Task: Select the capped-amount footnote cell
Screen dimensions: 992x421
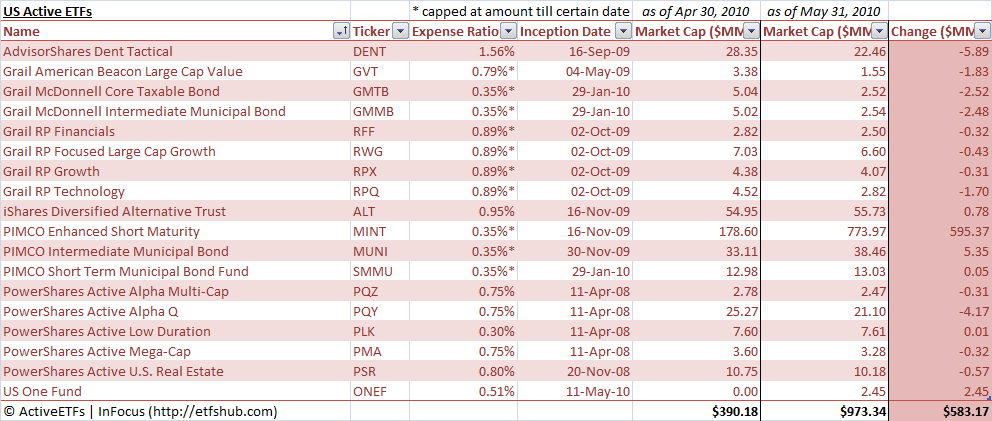Action: 521,11
